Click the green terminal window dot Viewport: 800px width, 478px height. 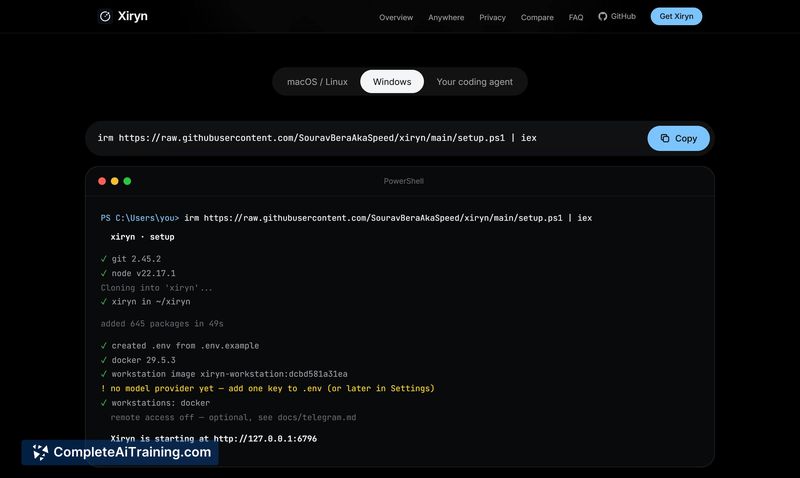point(127,181)
